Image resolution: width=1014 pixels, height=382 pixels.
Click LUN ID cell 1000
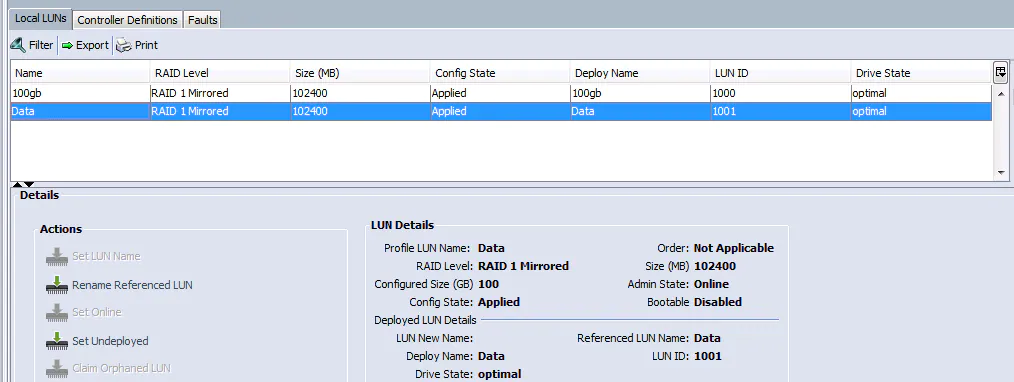(x=781, y=93)
